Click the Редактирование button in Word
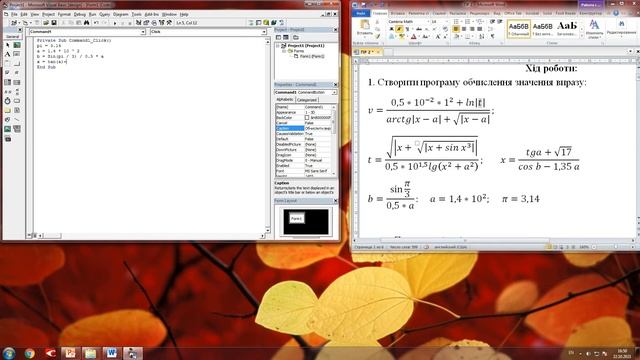 click(x=621, y=28)
